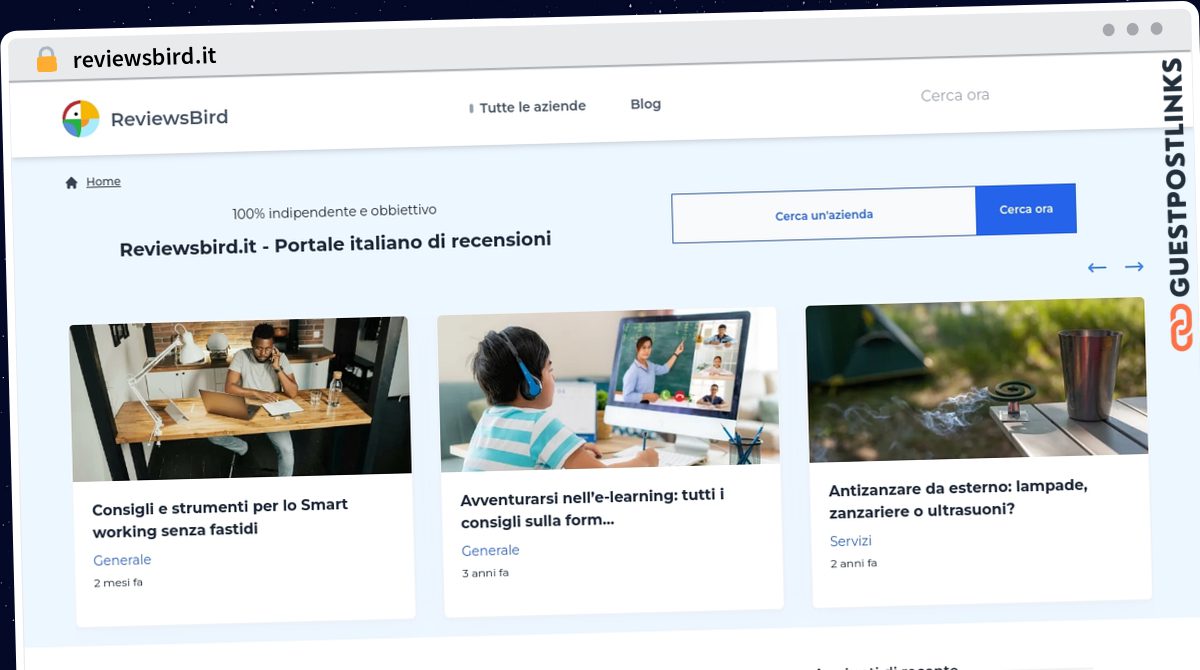The height and width of the screenshot is (670, 1200).
Task: Open the Blog menu item
Action: tap(646, 104)
